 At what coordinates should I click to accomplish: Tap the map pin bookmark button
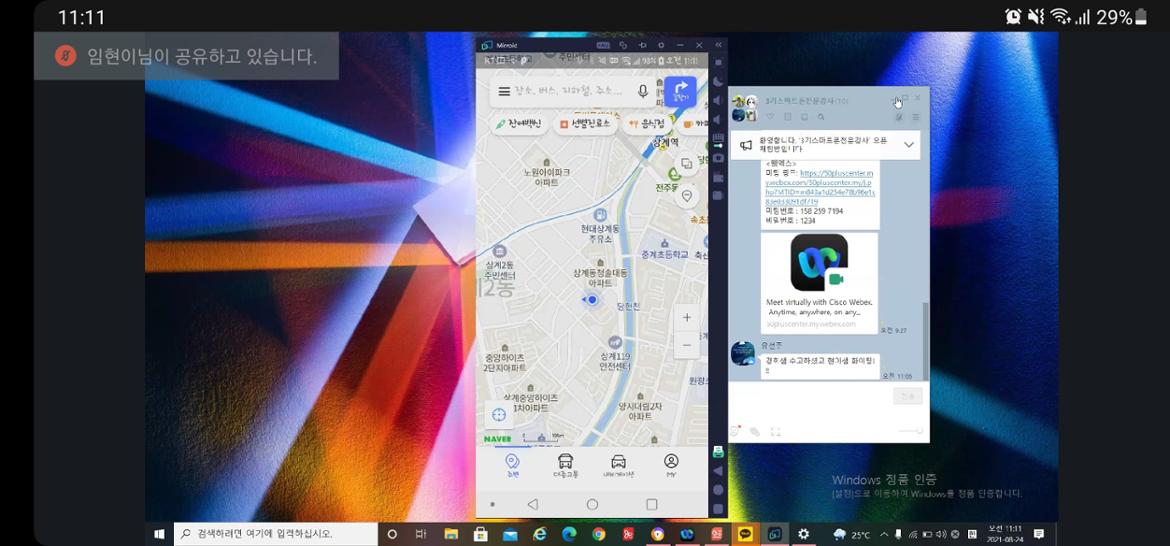pyautogui.click(x=686, y=195)
